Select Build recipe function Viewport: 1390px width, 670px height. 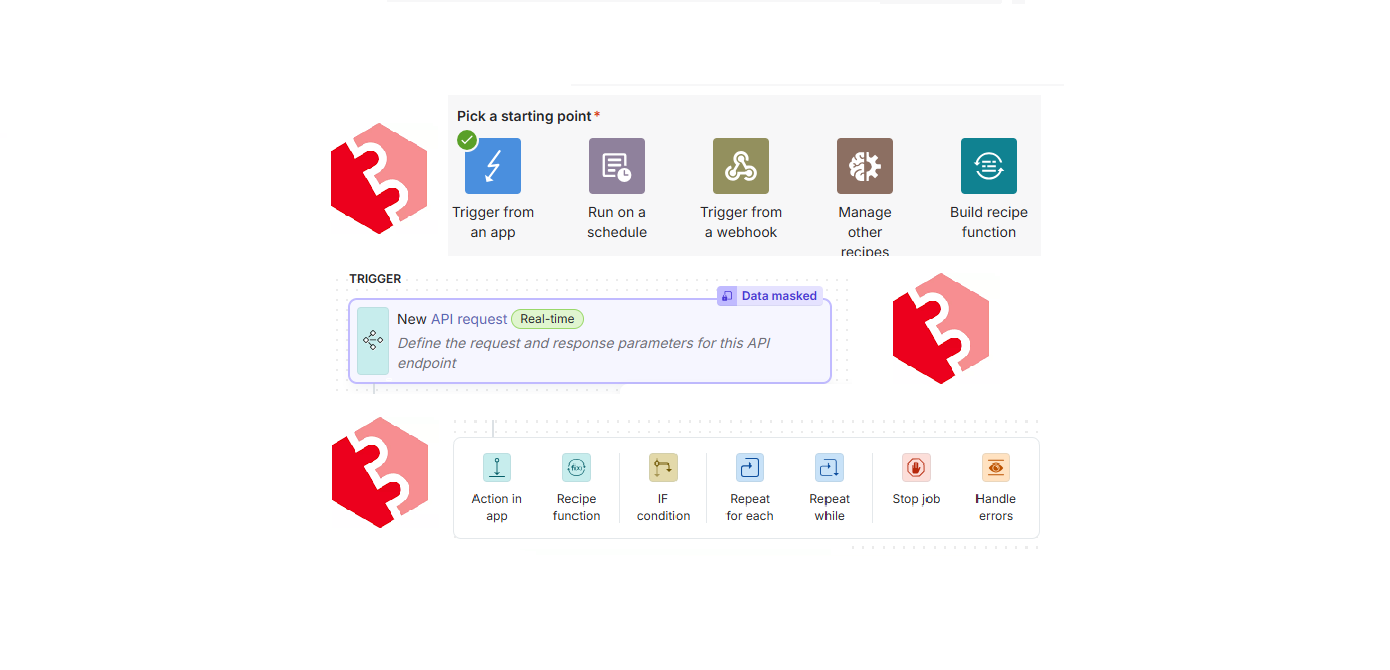pyautogui.click(x=988, y=165)
